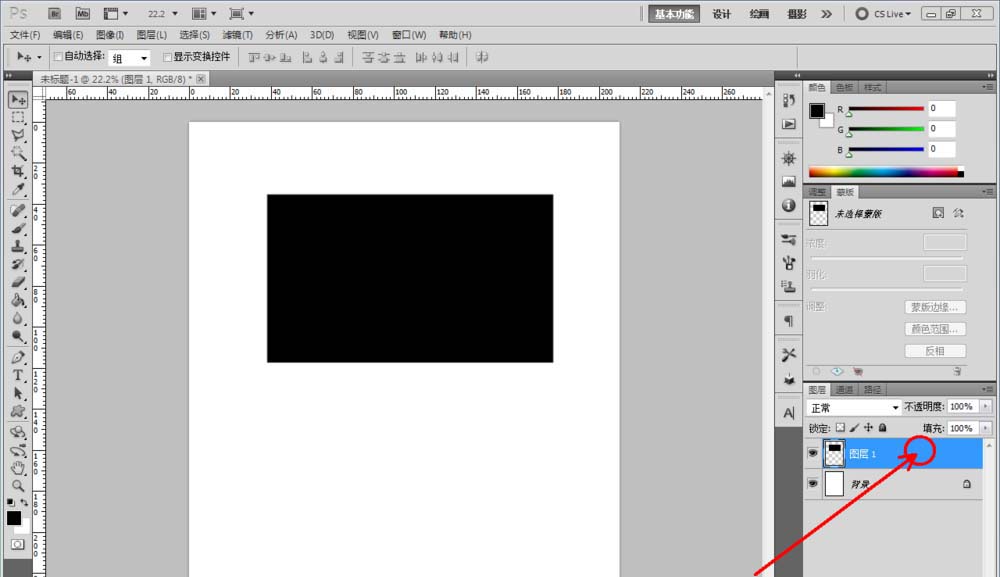Open the History panel icon

pos(789,100)
